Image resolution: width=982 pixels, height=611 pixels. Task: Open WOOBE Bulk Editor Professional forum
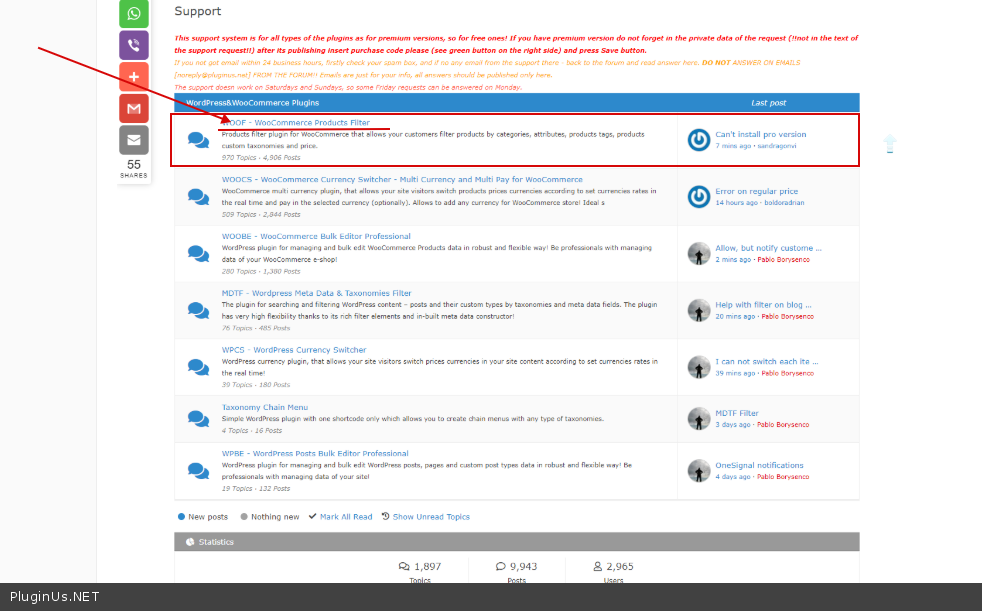pos(316,237)
